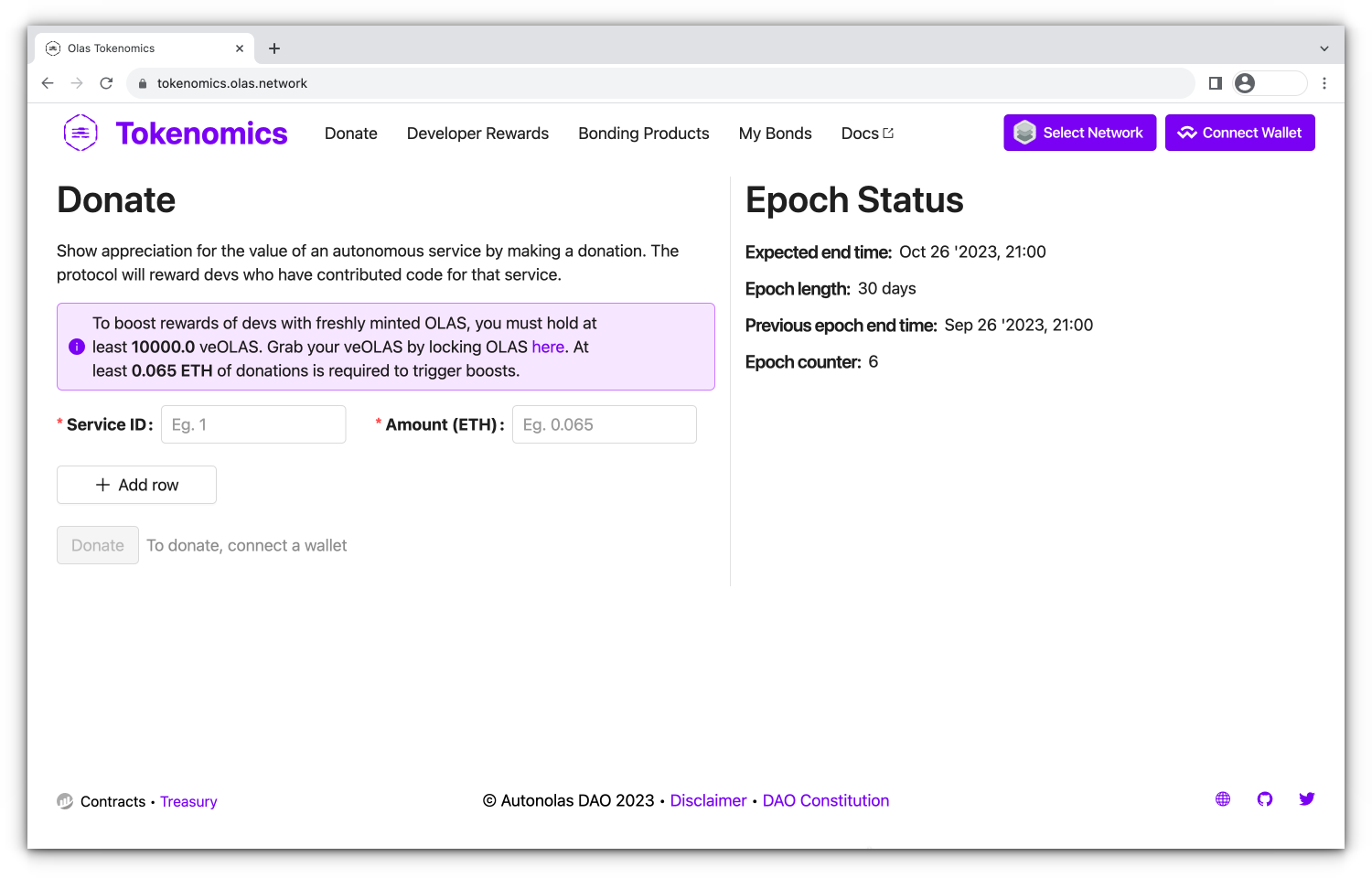This screenshot has height=878, width=1372.
Task: Open a new browser tab
Action: click(274, 48)
